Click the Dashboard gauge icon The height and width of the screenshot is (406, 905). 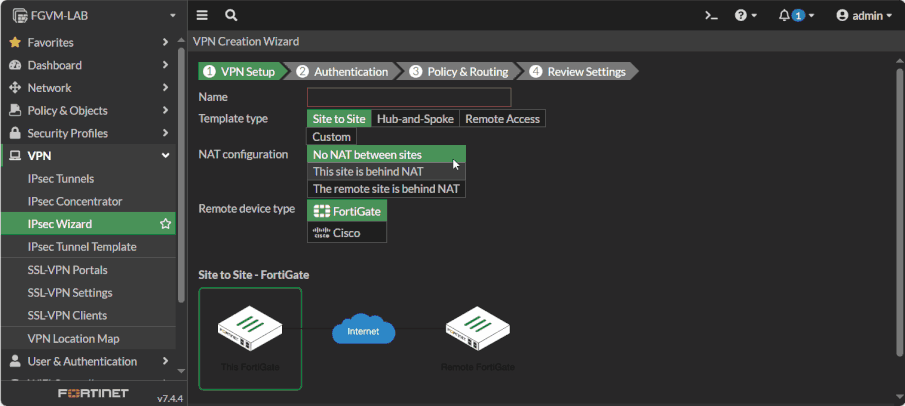[15, 65]
